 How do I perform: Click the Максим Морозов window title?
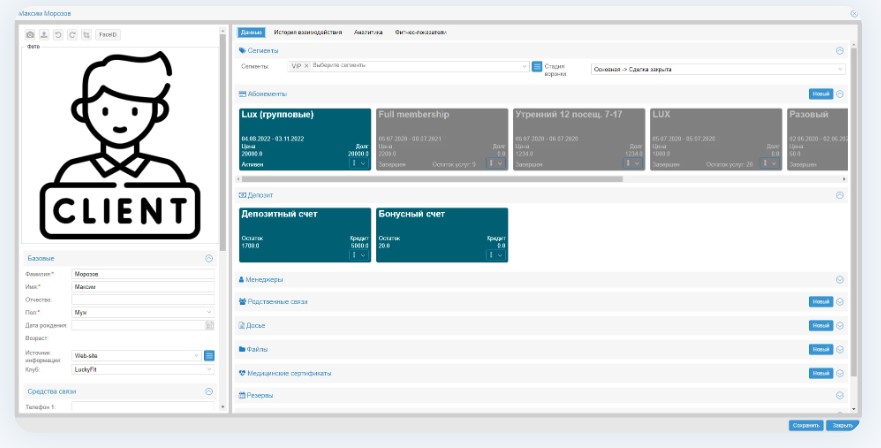point(45,13)
